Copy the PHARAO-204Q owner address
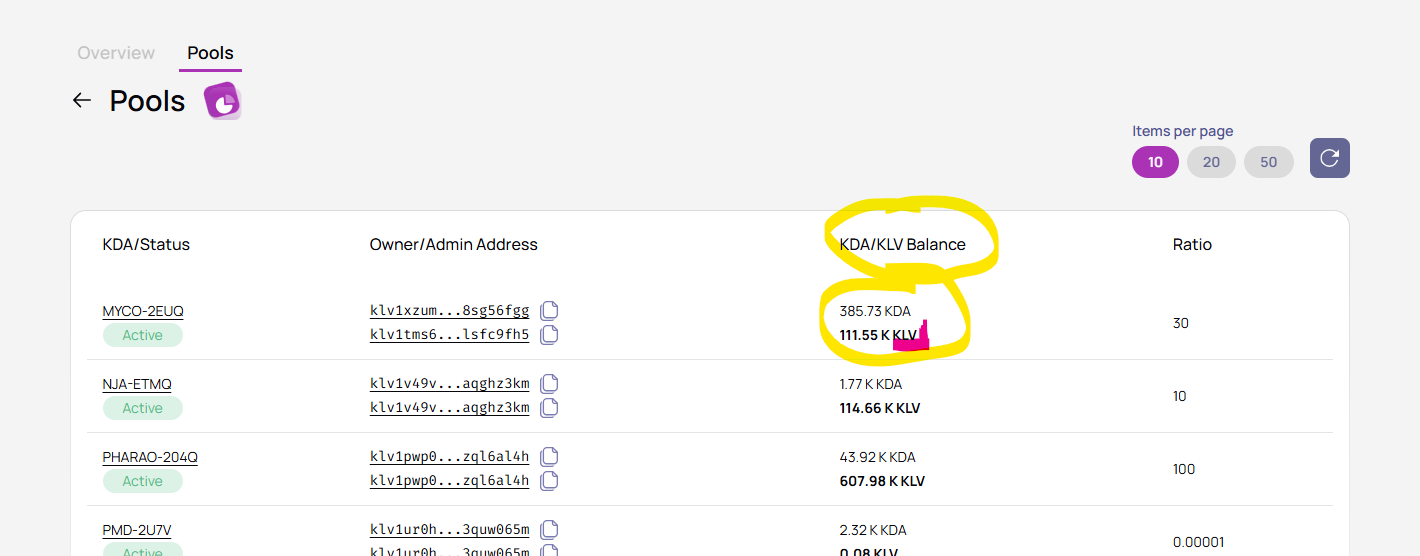1420x556 pixels. 549,456
